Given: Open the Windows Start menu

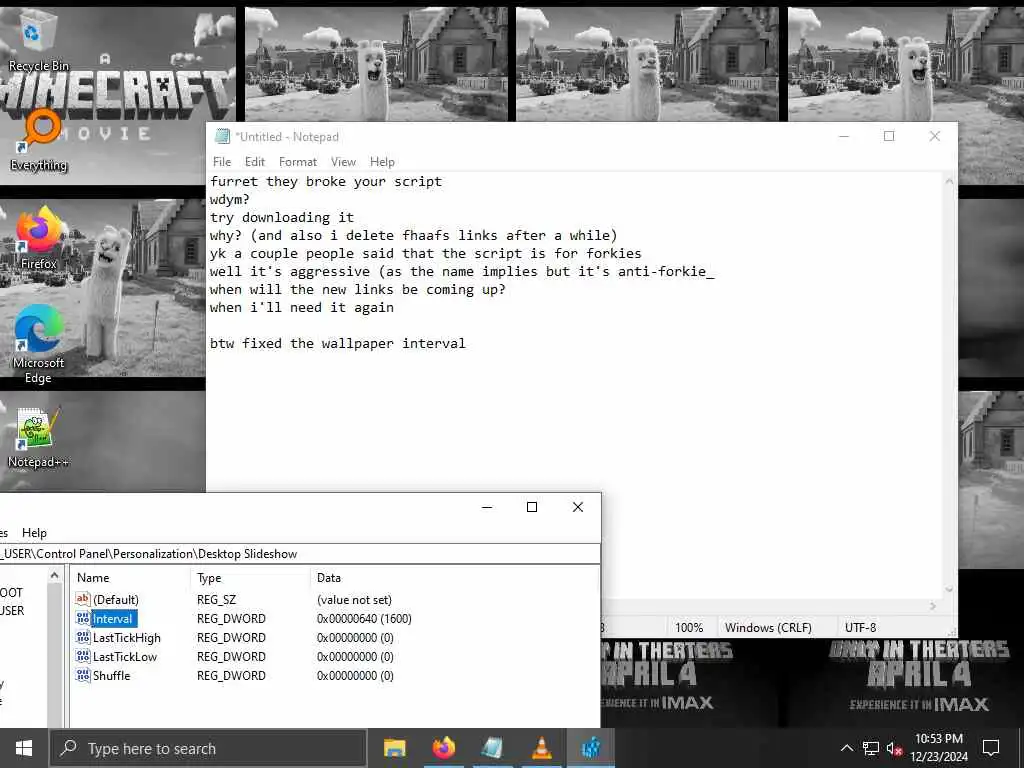Looking at the screenshot, I should coord(24,748).
